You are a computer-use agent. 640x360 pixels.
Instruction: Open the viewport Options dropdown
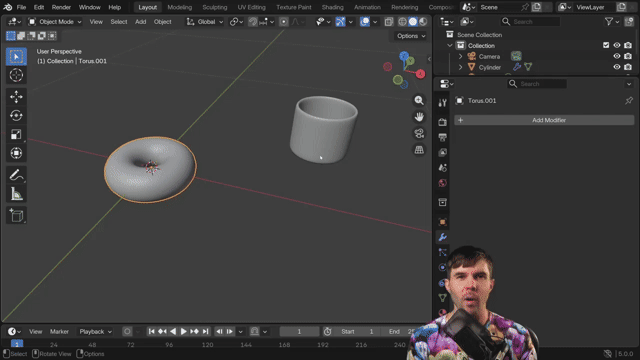point(411,36)
